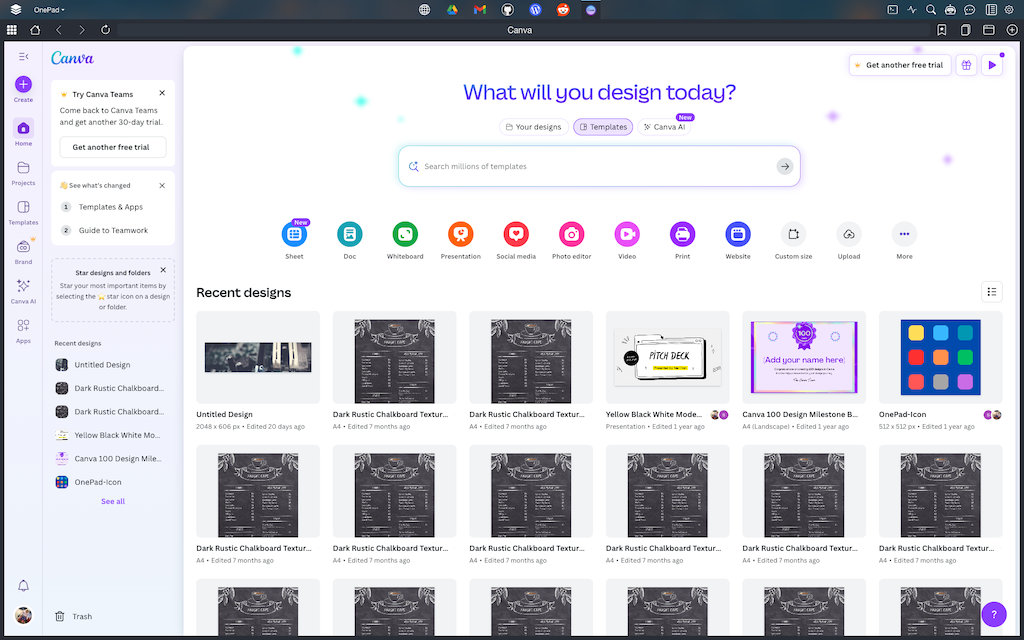Close the See what's changed card
The width and height of the screenshot is (1024, 640).
tap(162, 185)
